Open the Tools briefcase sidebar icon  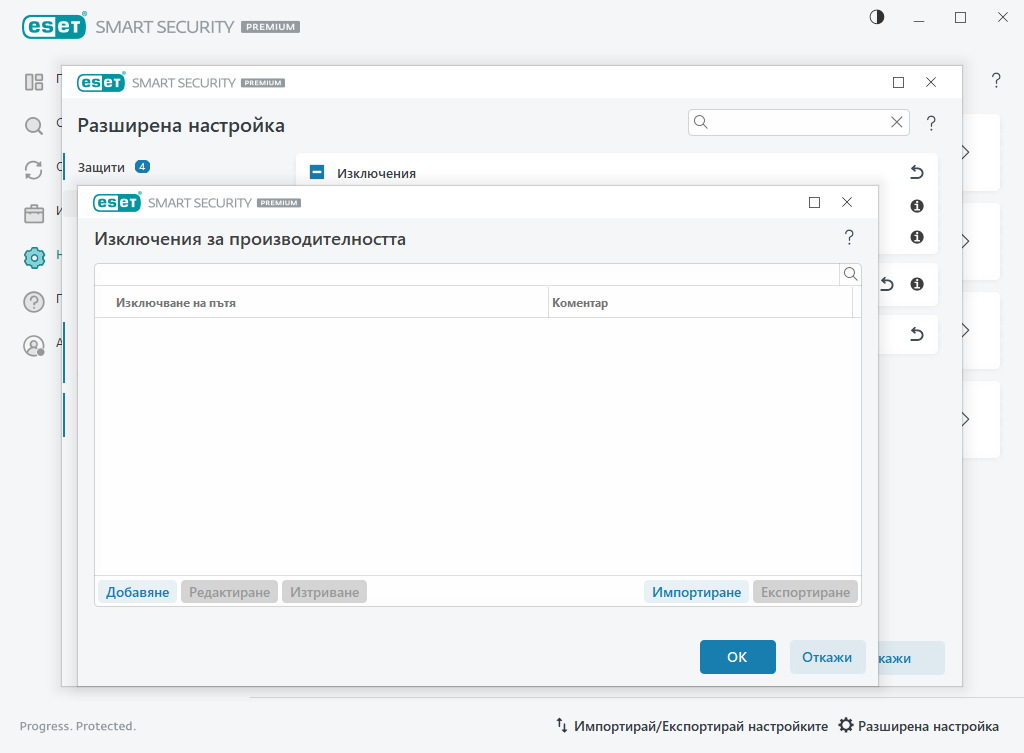click(x=34, y=214)
